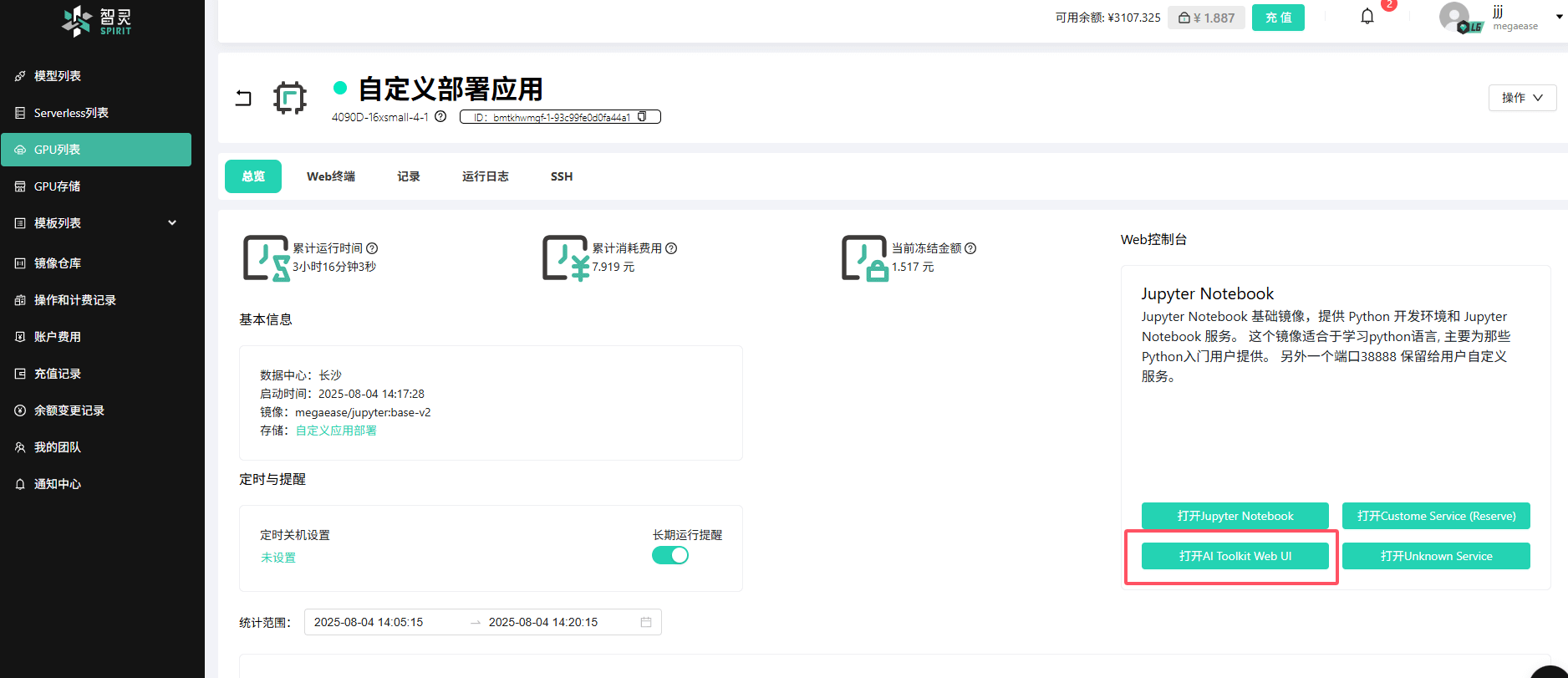Click the 启动时间 2025-08-04 14:17:28 text
The width and height of the screenshot is (1568, 678).
click(x=342, y=394)
